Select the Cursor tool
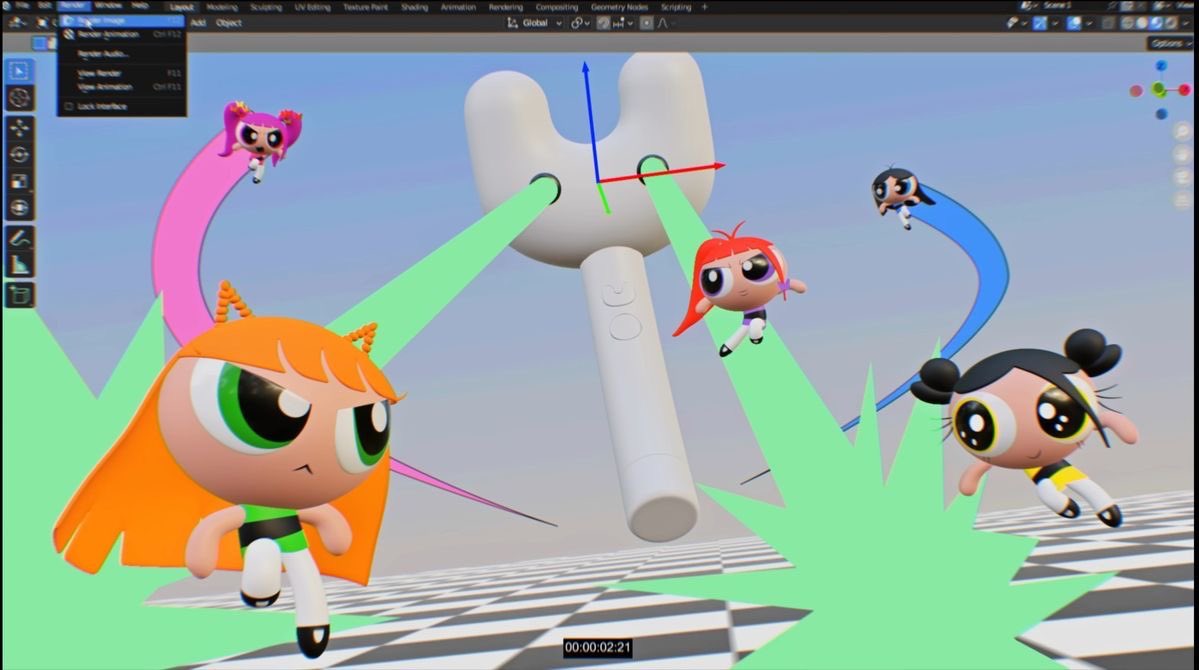Viewport: 1199px width, 670px height. [x=19, y=98]
